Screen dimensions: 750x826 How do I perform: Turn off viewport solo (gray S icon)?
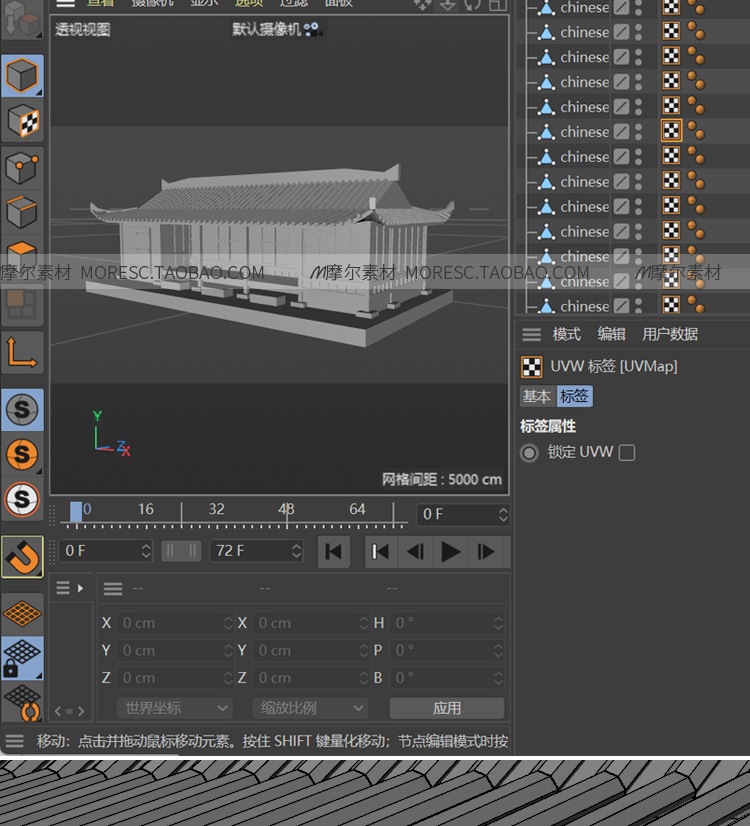pyautogui.click(x=22, y=409)
